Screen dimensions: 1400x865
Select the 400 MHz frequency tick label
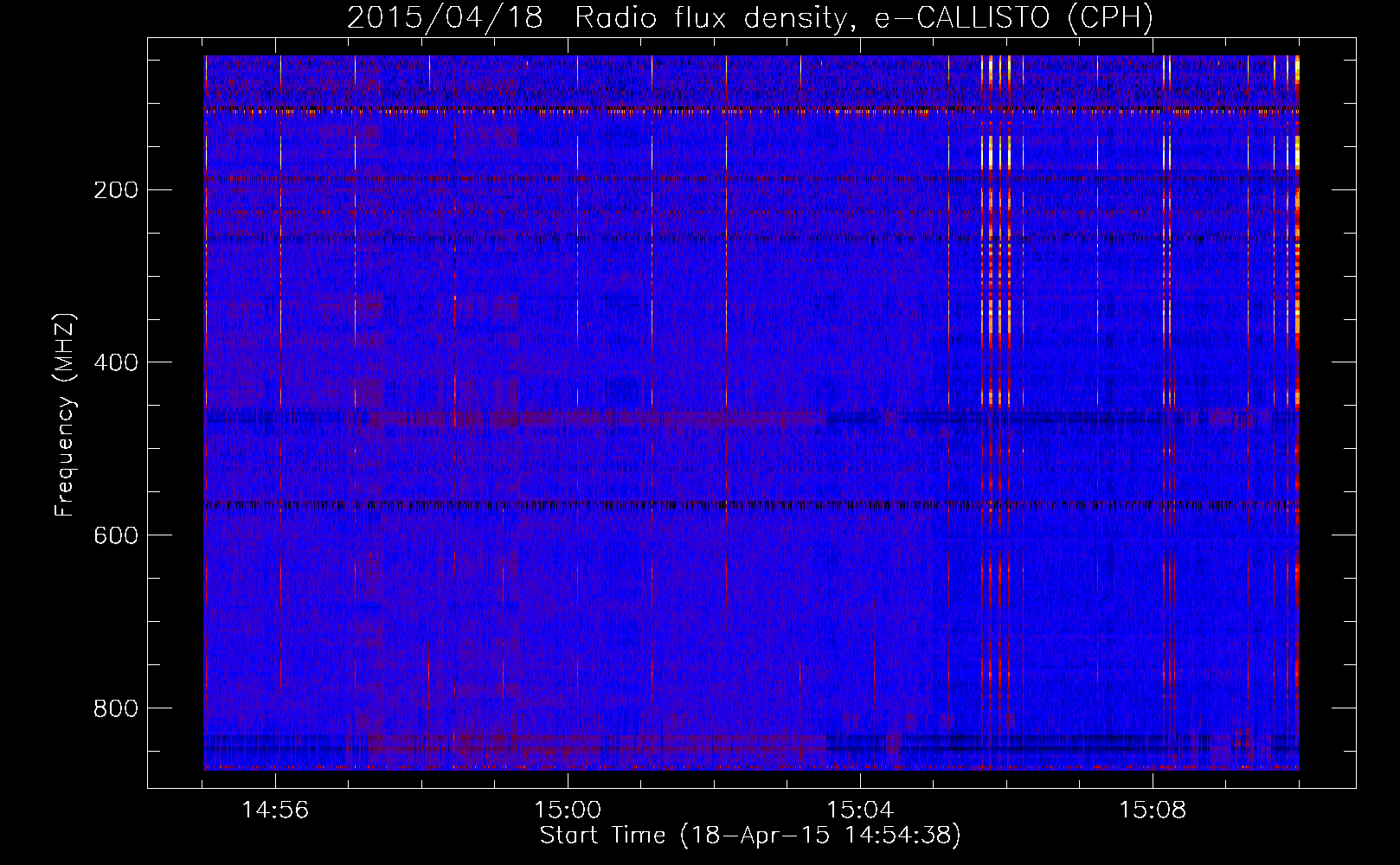pos(116,362)
